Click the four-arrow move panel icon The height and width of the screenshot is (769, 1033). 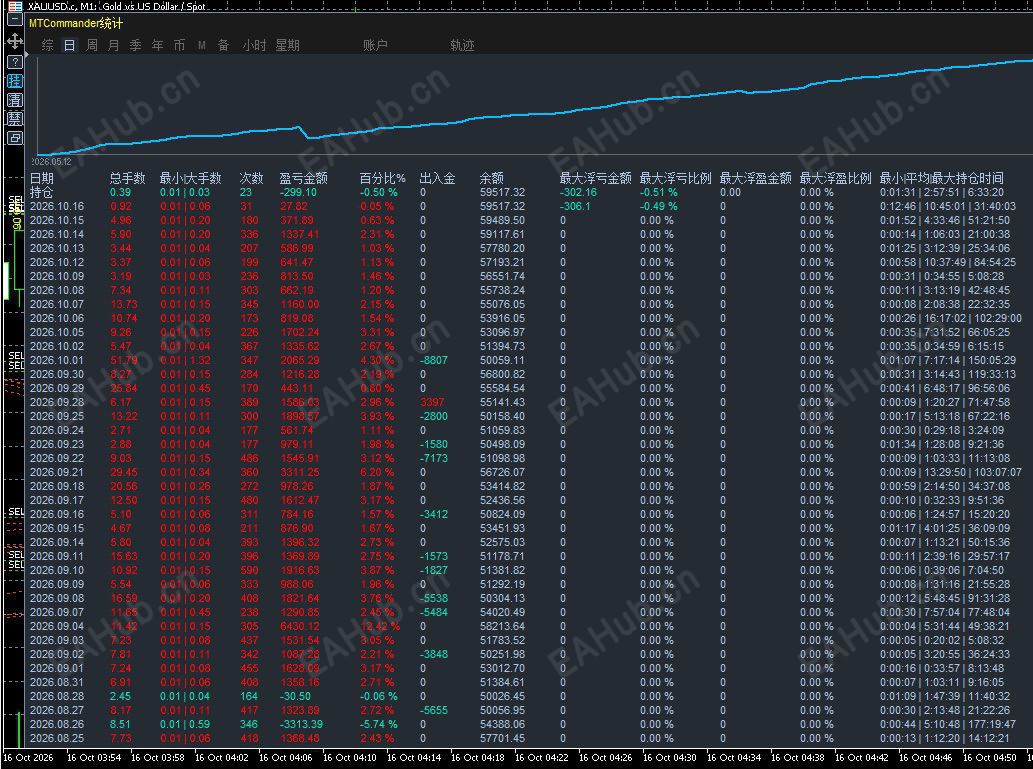(14, 41)
